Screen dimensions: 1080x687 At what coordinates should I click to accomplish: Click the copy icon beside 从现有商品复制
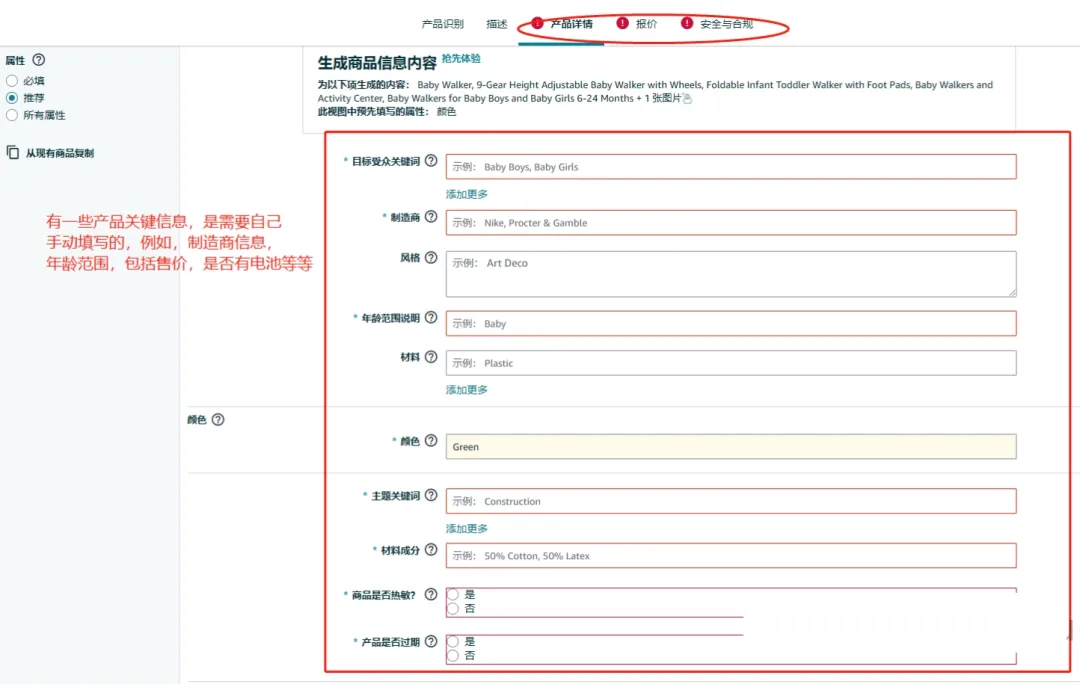pos(12,152)
